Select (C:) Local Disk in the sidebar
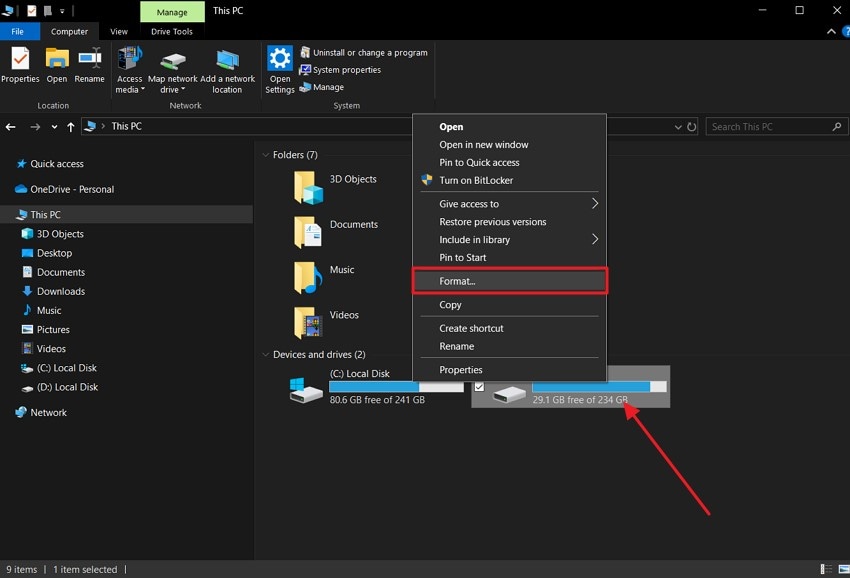This screenshot has height=578, width=850. pos(59,368)
